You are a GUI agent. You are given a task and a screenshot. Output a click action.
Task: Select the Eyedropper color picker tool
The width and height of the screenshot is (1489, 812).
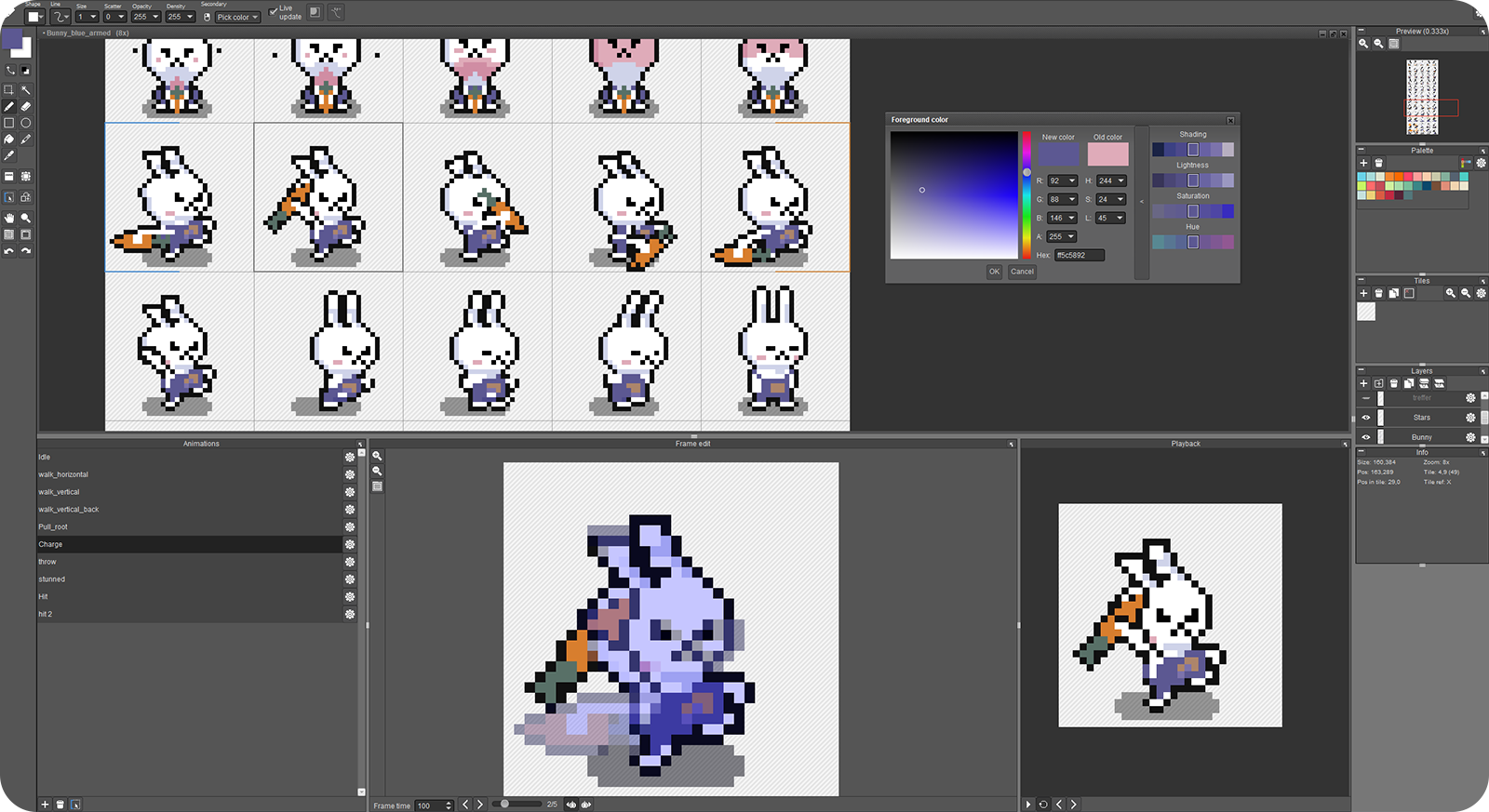tap(26, 140)
